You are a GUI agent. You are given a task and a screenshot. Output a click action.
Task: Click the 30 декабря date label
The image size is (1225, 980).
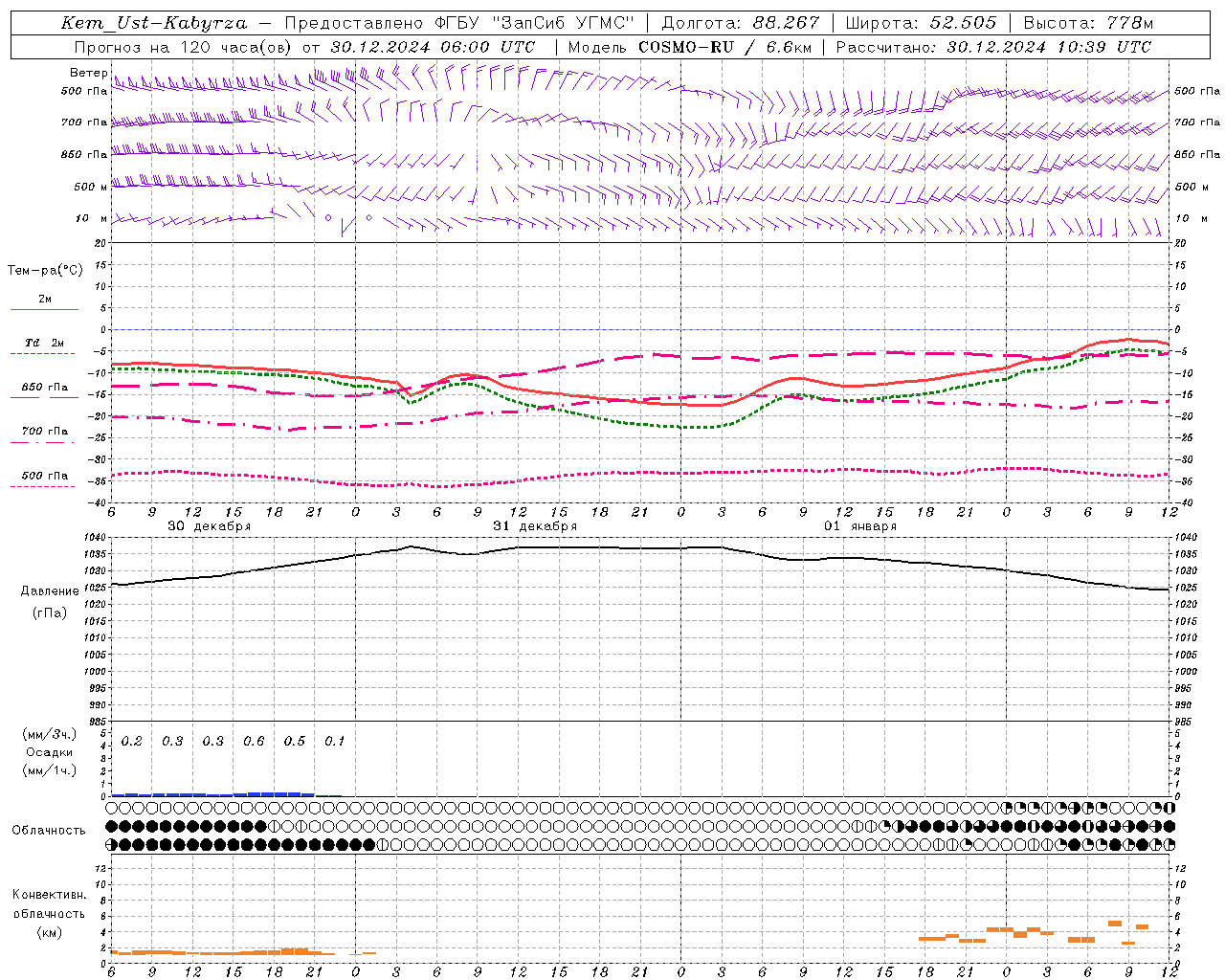(209, 526)
